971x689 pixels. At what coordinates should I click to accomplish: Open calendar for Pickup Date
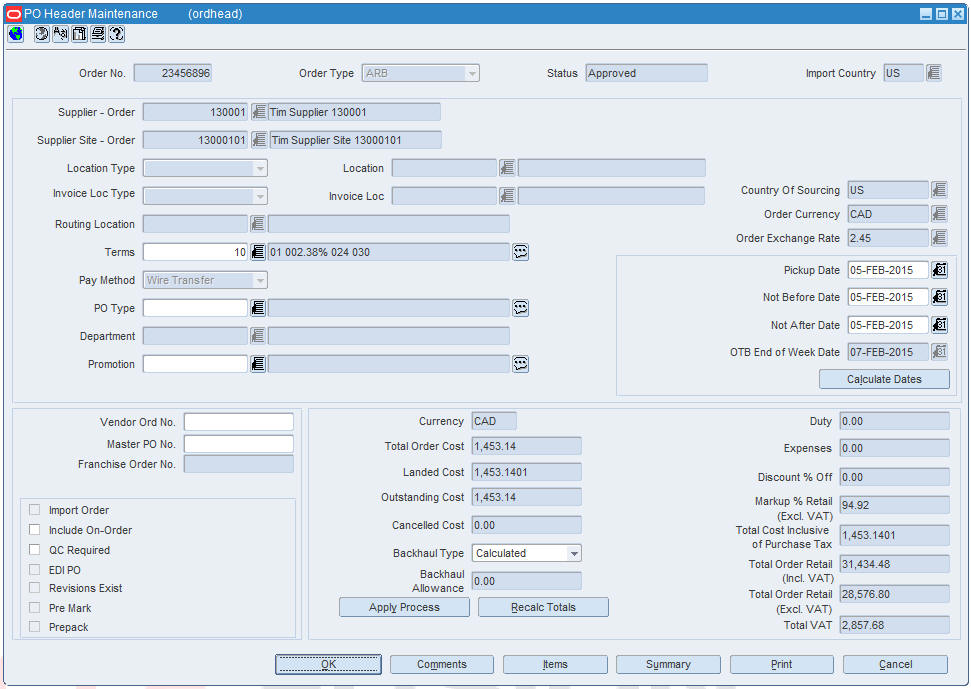(939, 270)
